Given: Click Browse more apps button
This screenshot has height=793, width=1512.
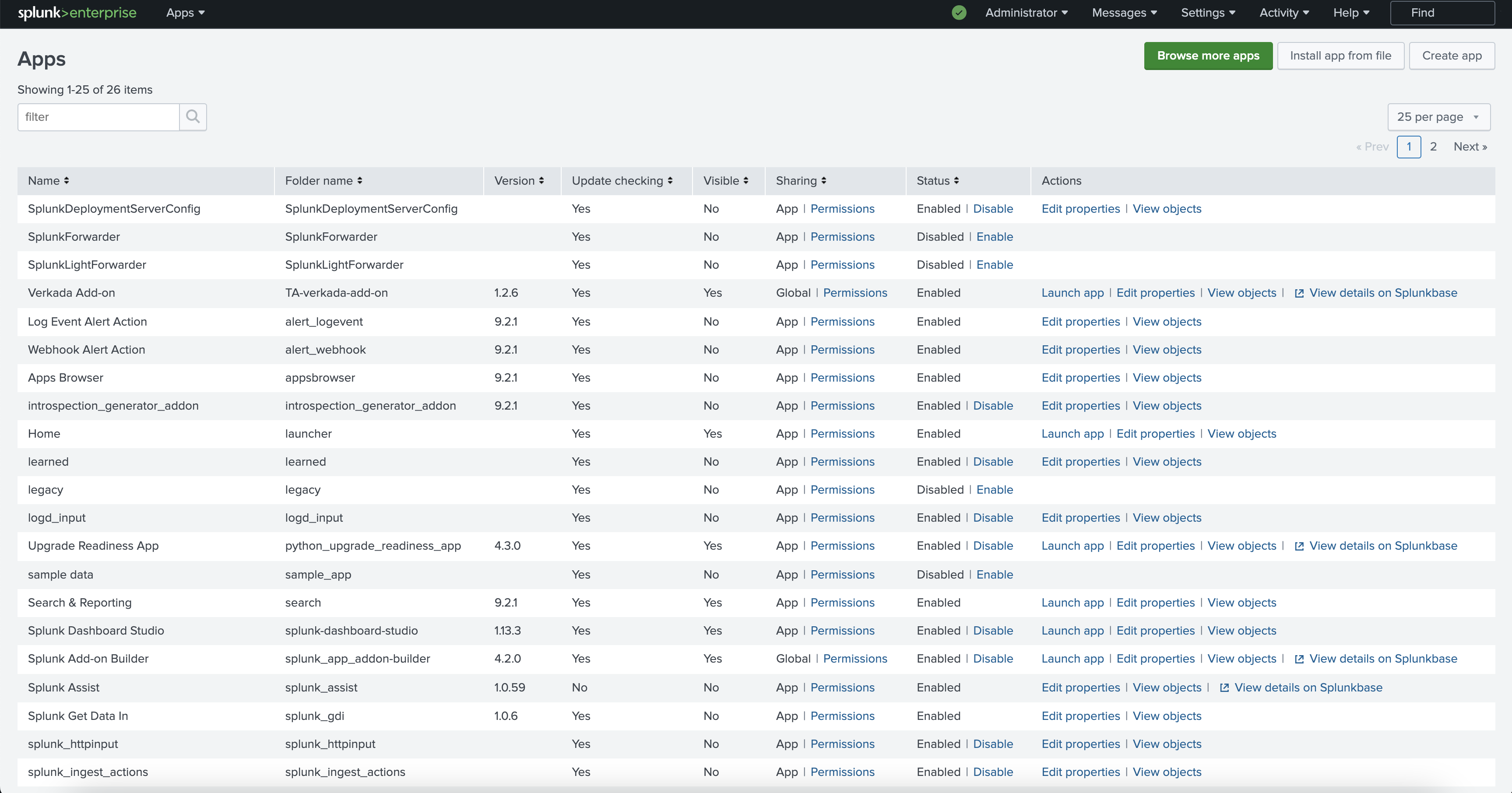Looking at the screenshot, I should click(1207, 56).
